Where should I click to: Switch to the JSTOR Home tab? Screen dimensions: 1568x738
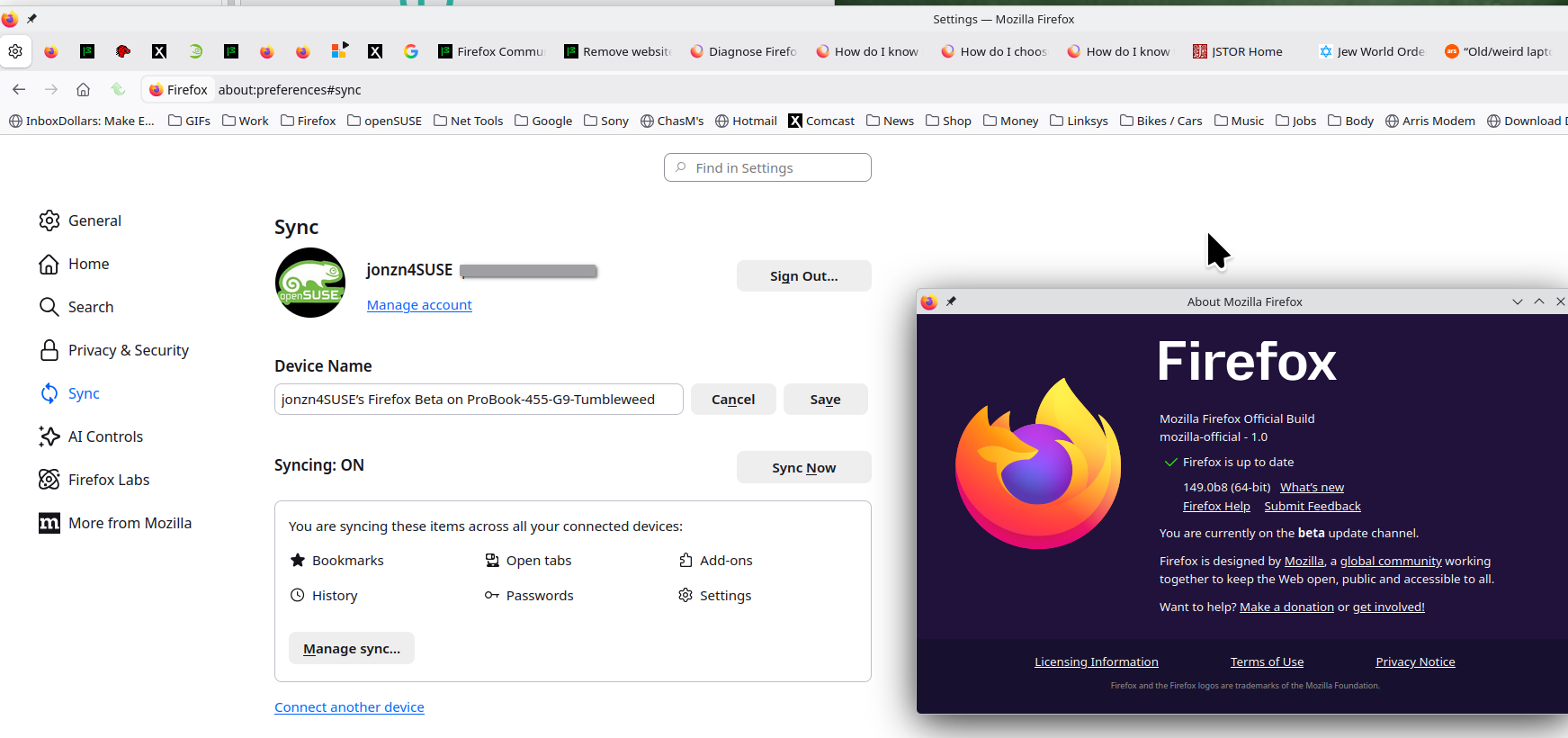(x=1247, y=51)
